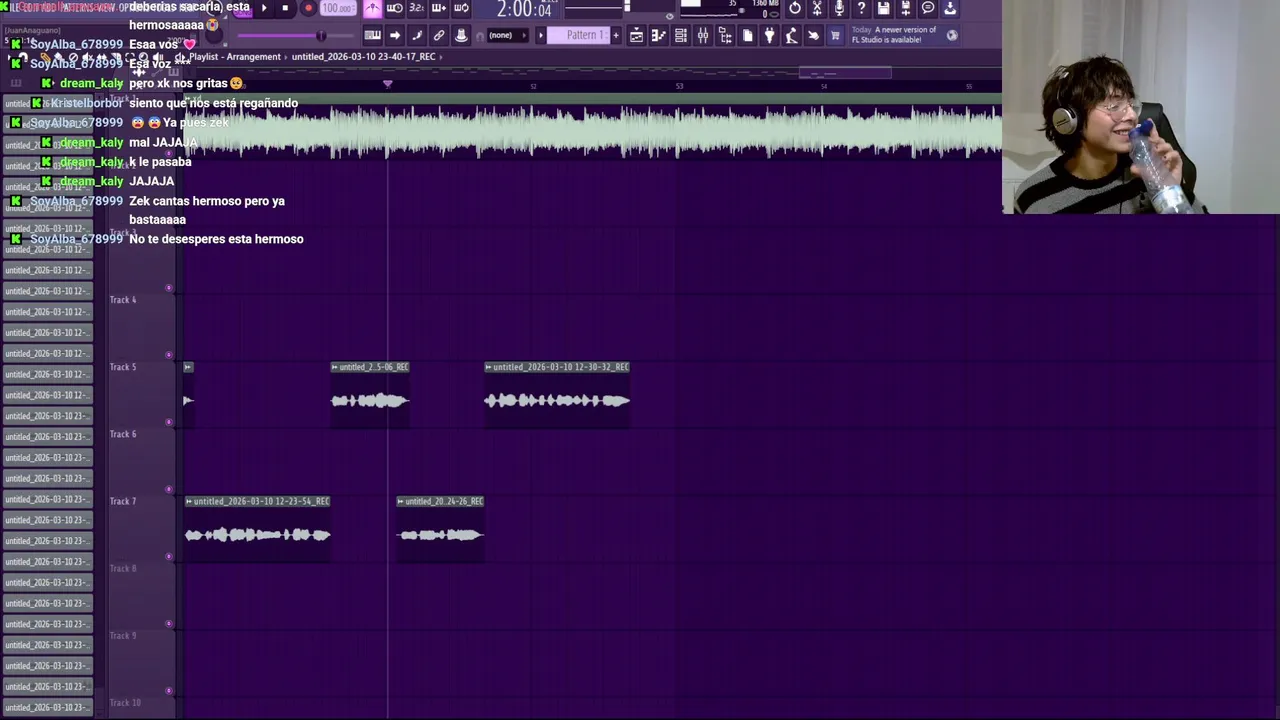Screen dimensions: 1280x720
Task: Start playback with the Play button
Action: (264, 8)
